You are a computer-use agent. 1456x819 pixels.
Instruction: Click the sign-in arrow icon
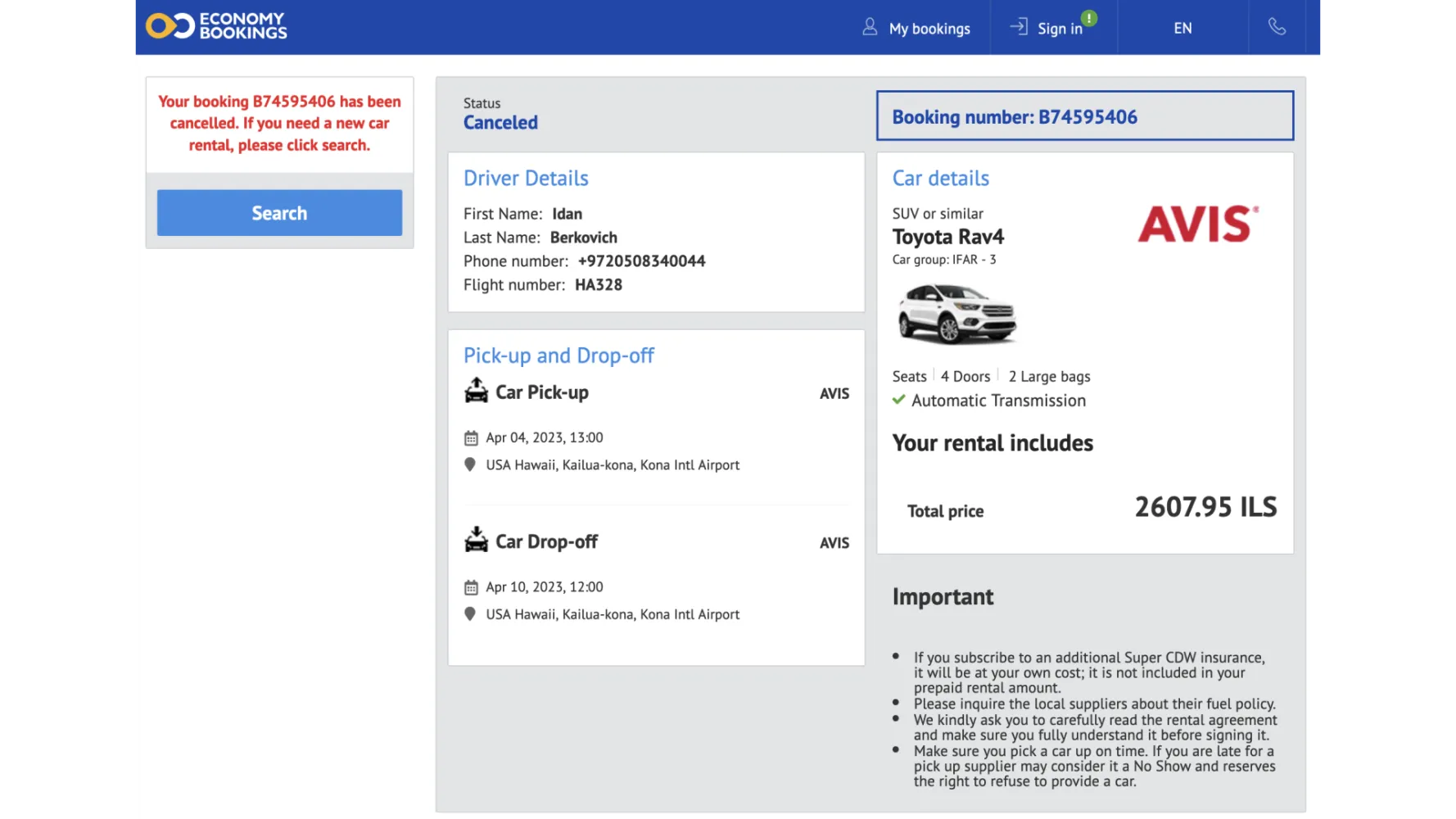coord(1019,26)
